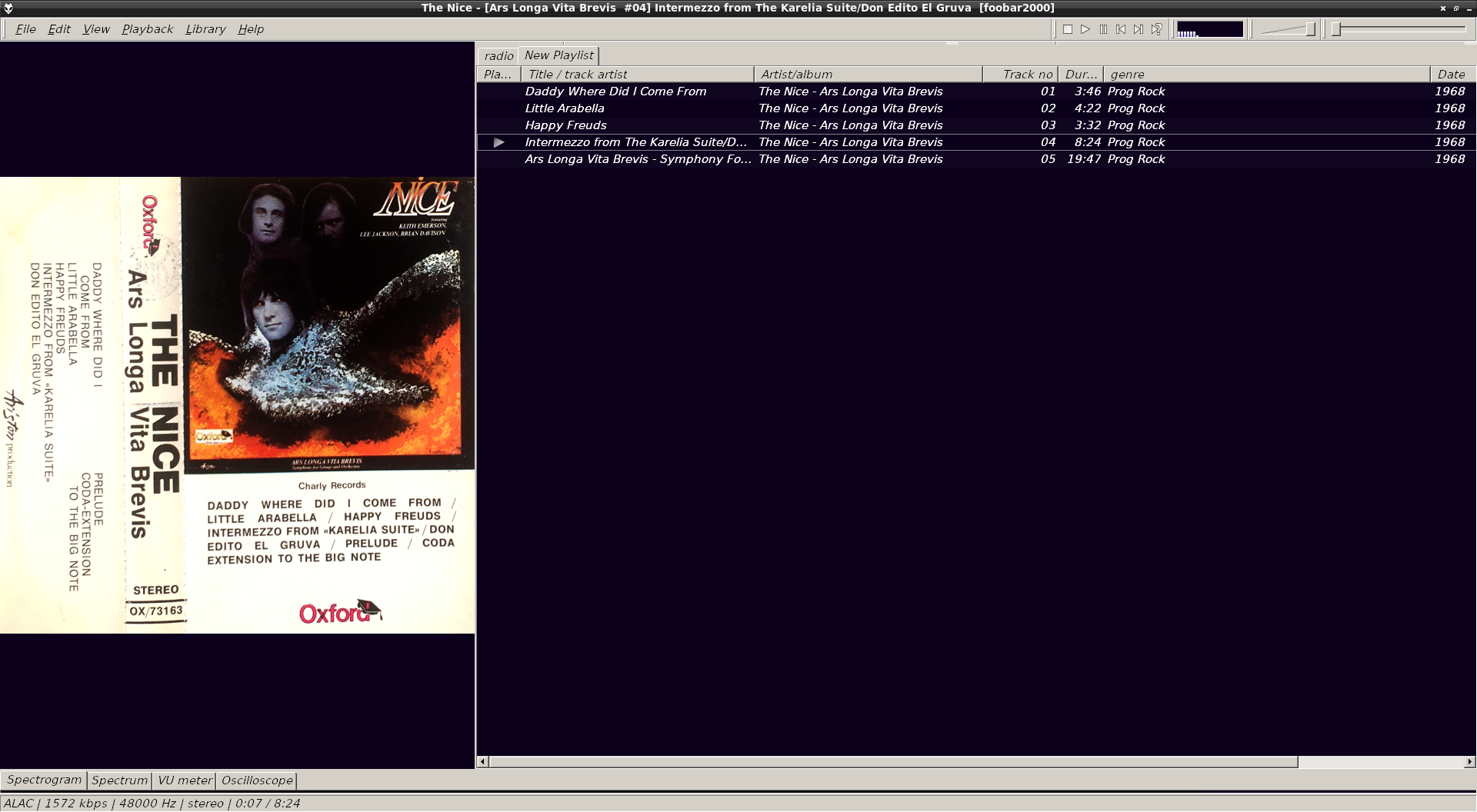Click duration 19:47 in the playlist
The image size is (1477, 812).
tap(1084, 159)
